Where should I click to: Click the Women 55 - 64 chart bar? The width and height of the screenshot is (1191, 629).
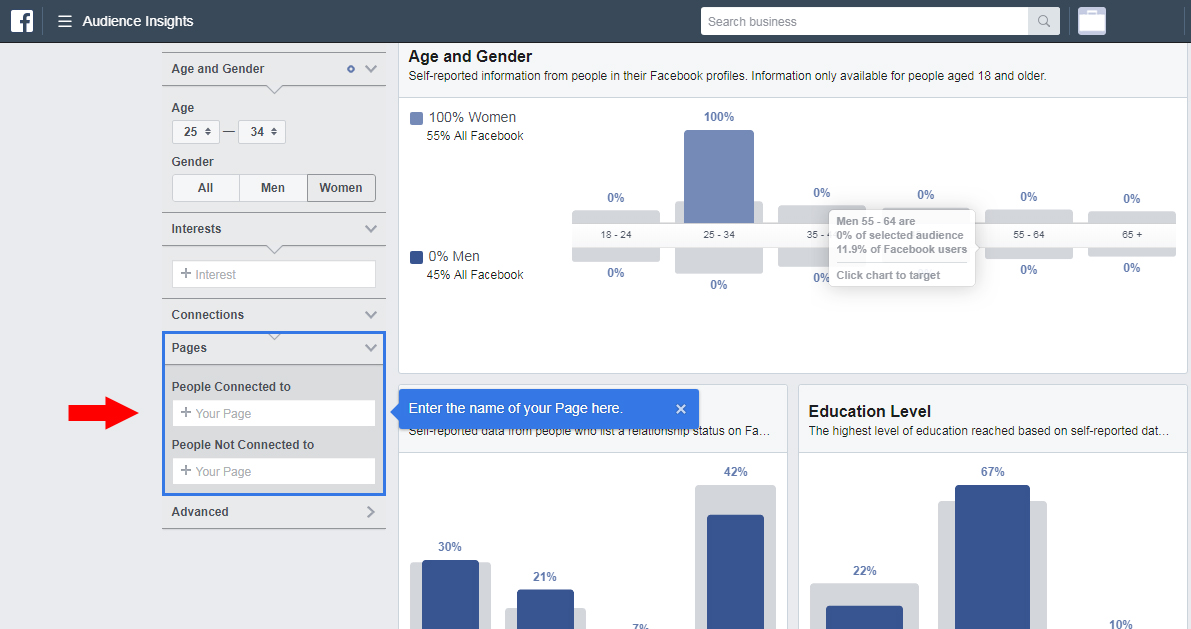click(x=1028, y=217)
